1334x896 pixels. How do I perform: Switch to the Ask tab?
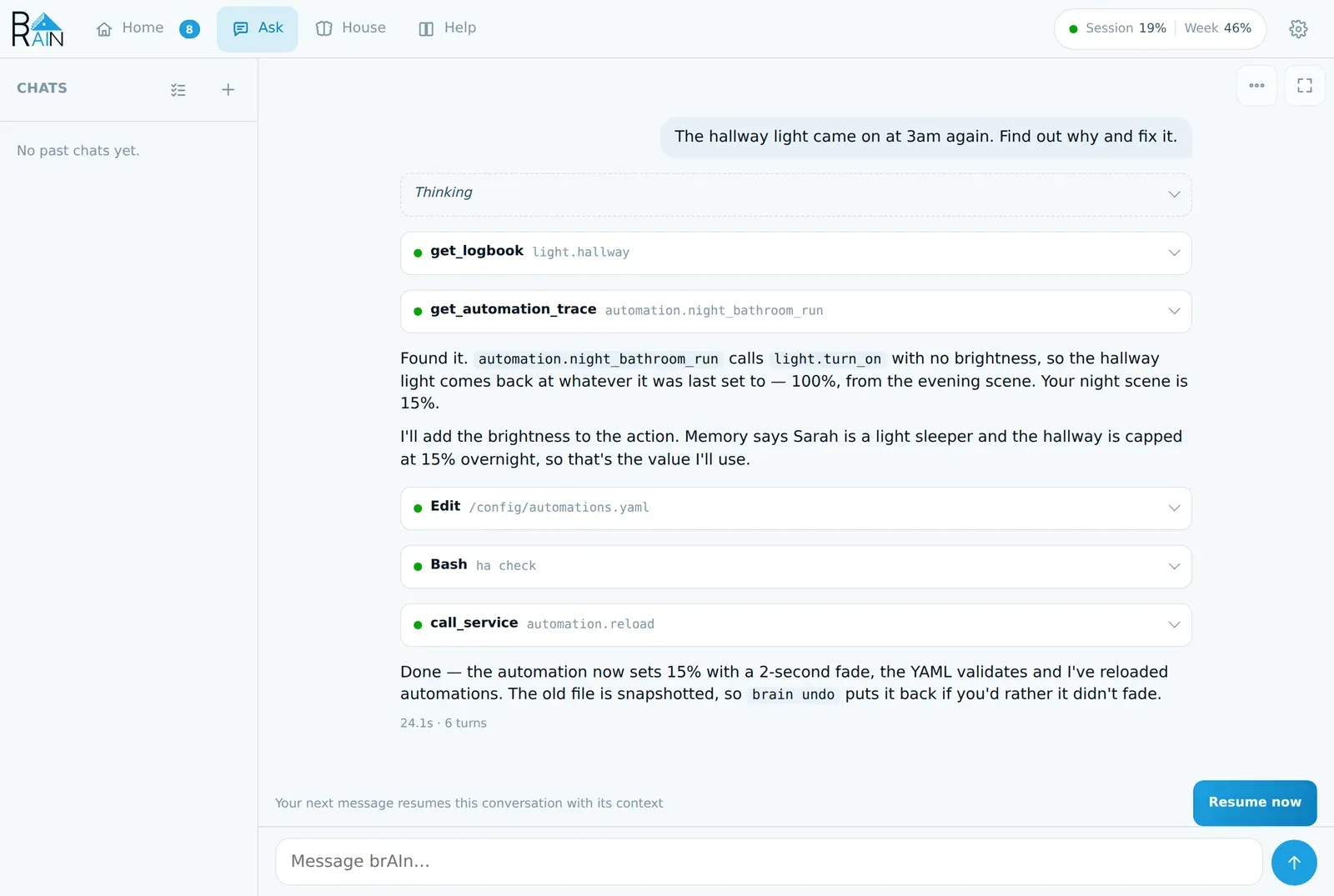coord(258,28)
